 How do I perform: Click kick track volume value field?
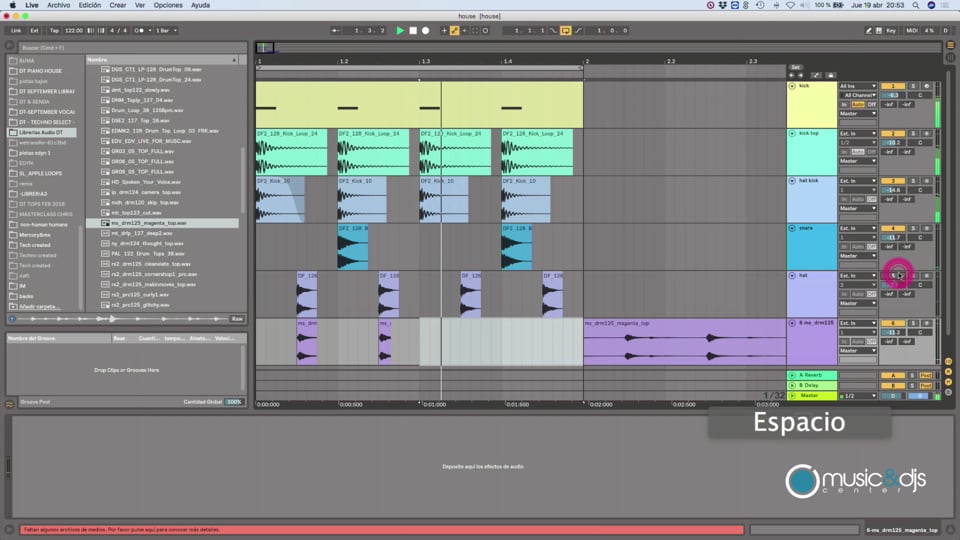(893, 96)
